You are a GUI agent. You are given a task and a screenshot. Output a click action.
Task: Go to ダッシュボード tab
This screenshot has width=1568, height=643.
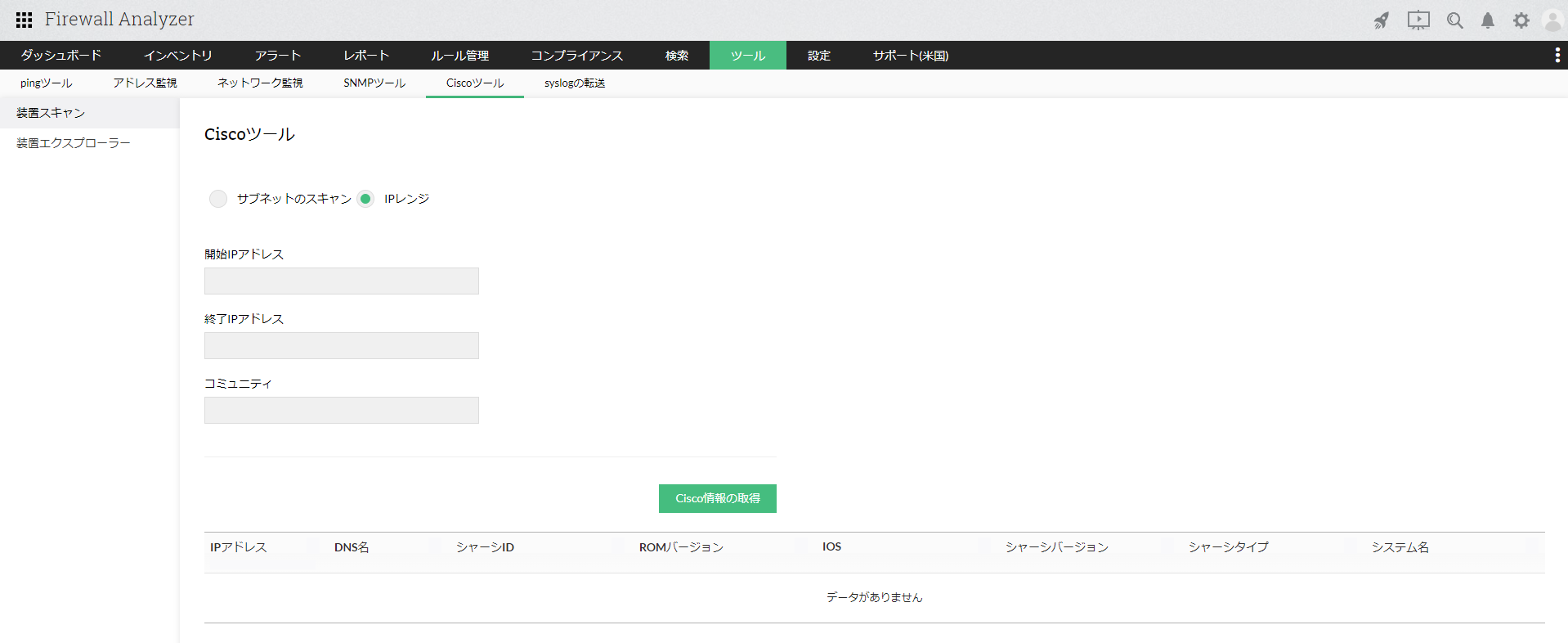pyautogui.click(x=61, y=56)
